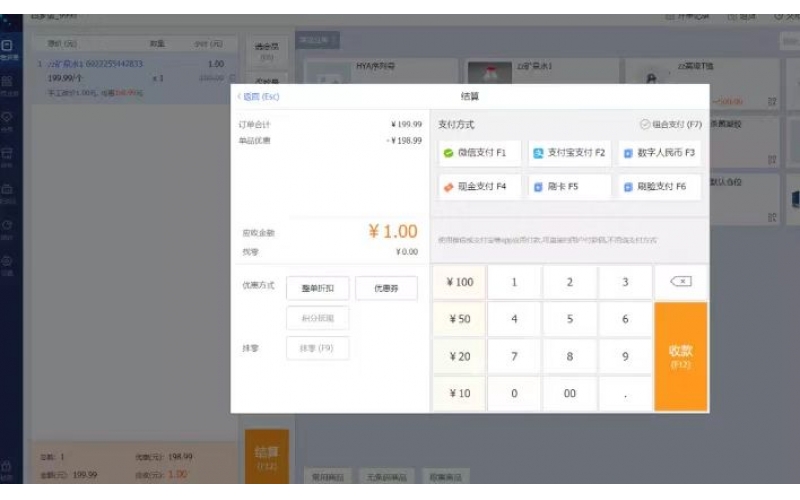
Task: Tap quick amount ¥50
Action: point(459,319)
